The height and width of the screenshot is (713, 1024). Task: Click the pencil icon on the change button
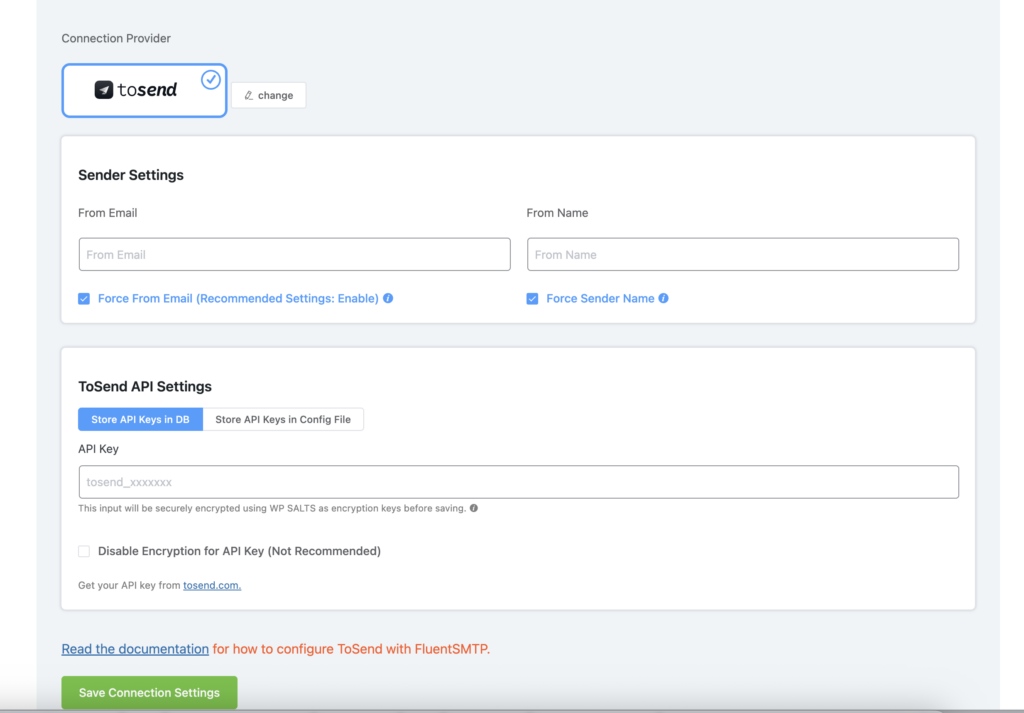[248, 95]
